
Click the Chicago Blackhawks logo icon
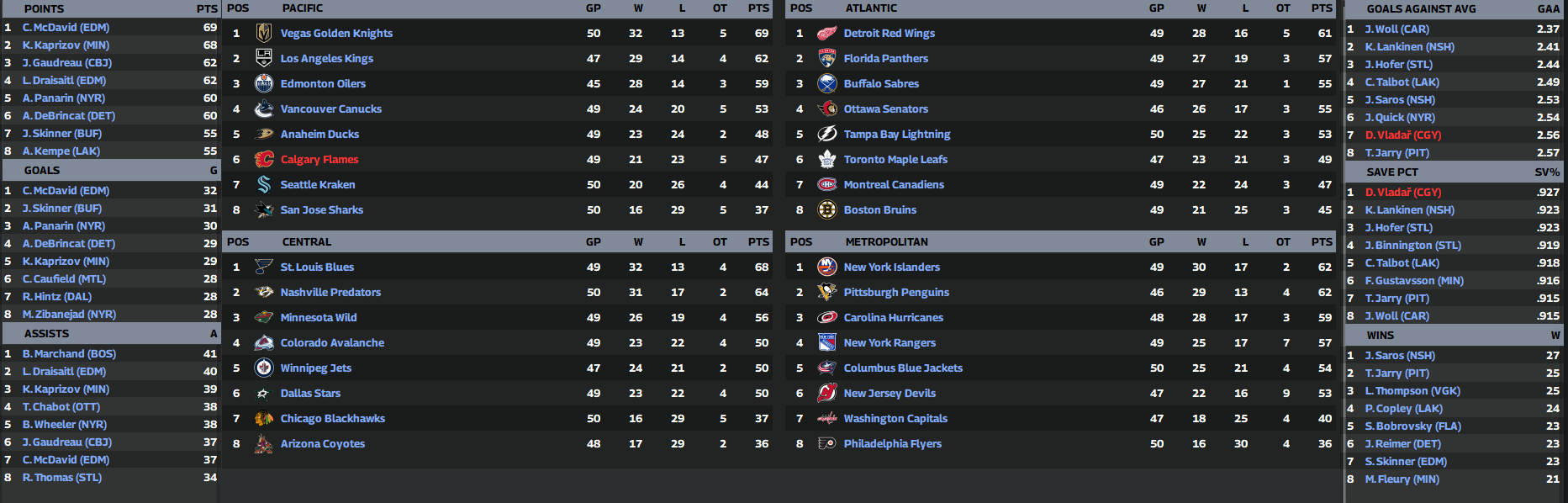(264, 419)
